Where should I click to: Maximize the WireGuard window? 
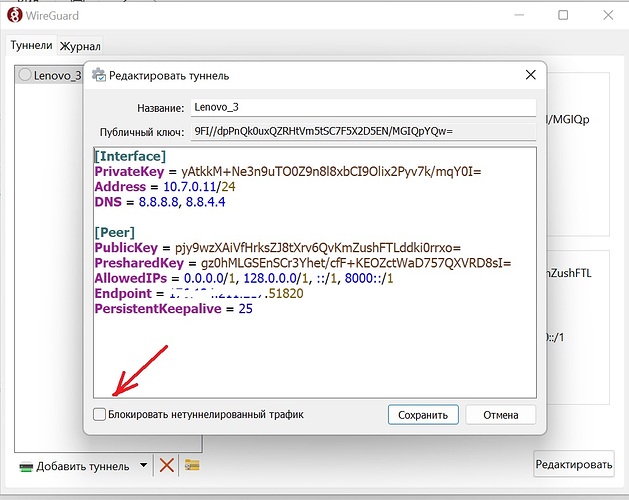tap(563, 15)
